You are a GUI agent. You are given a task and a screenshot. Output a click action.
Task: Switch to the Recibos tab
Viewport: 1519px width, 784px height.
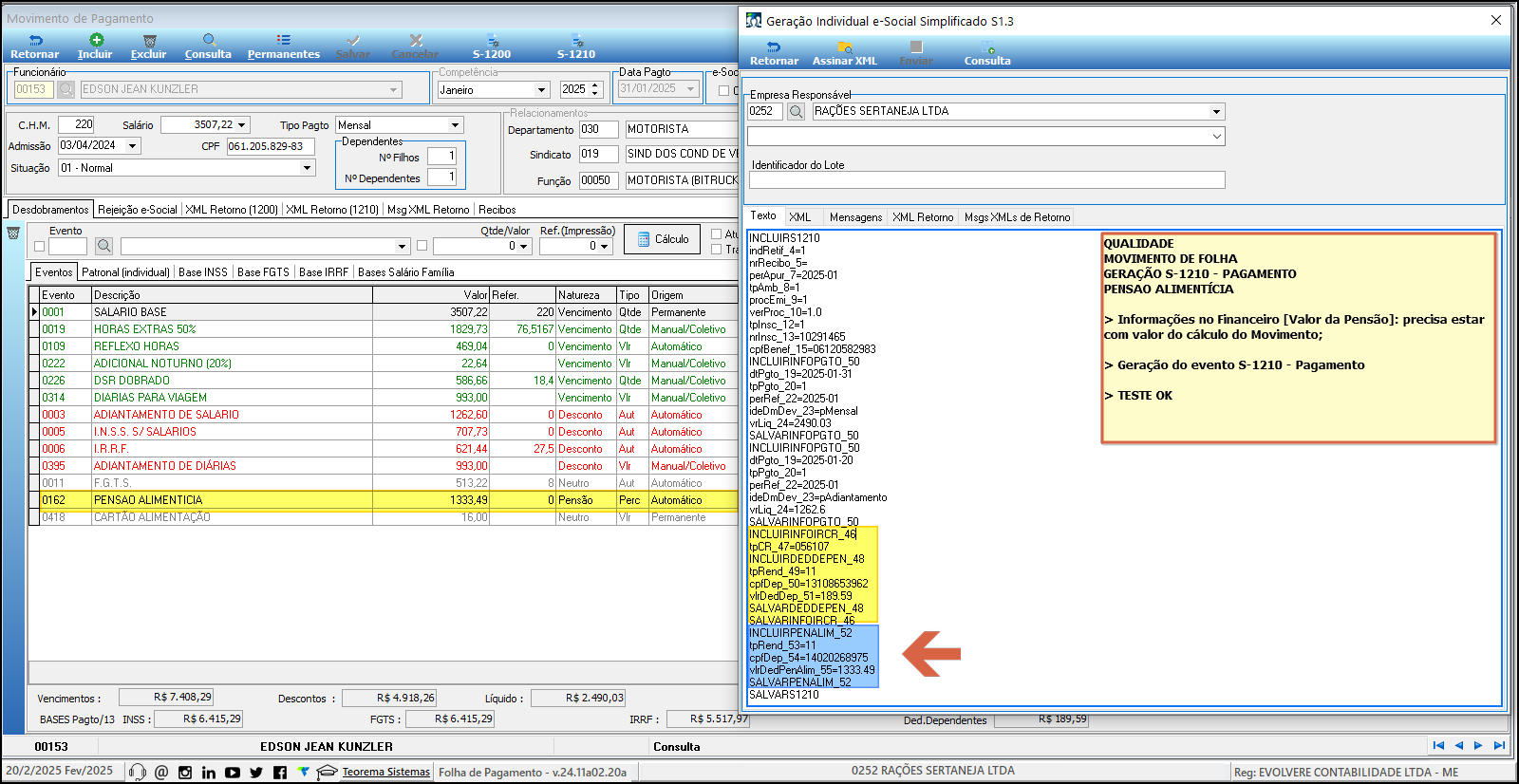click(x=497, y=210)
